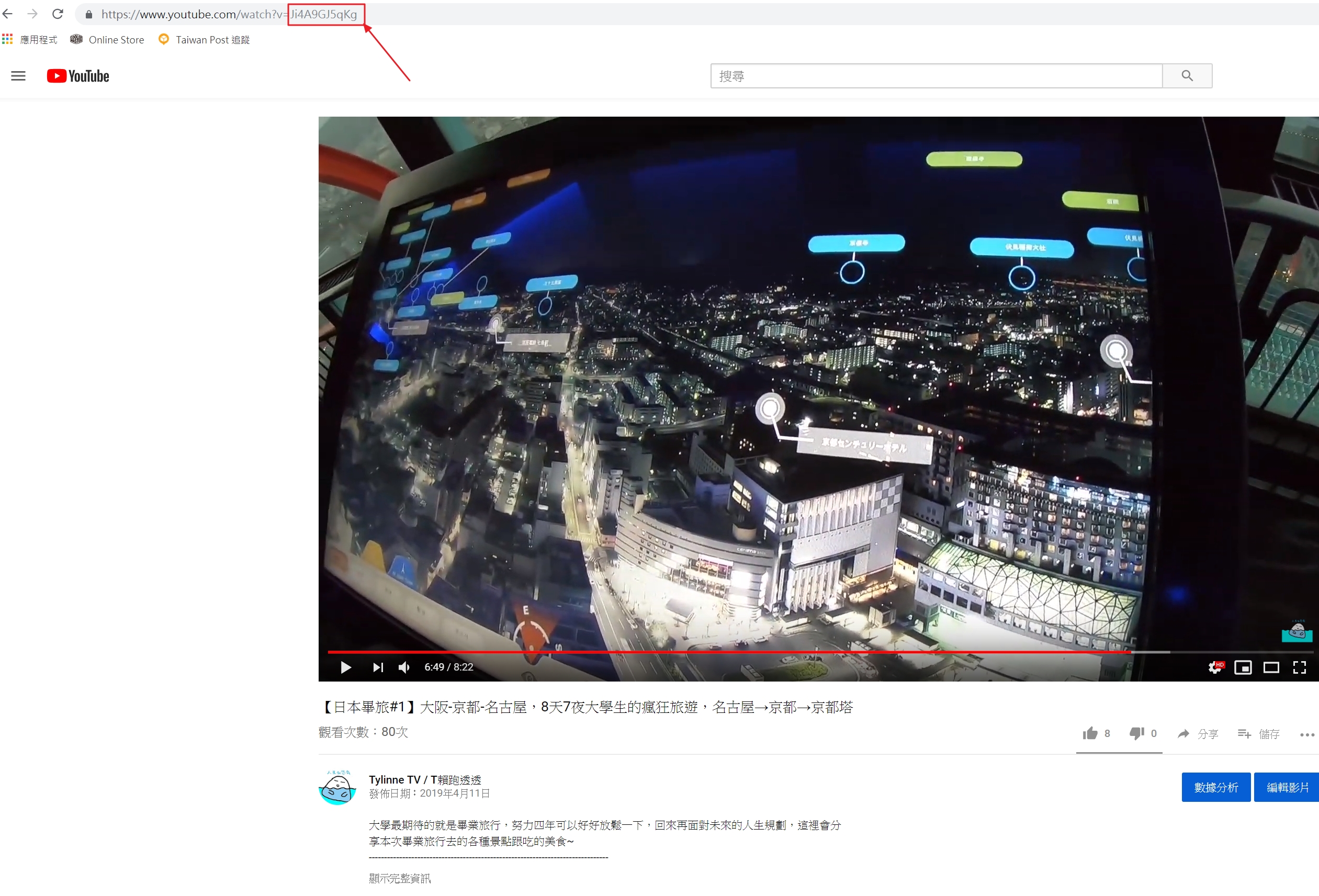Mute the video volume
This screenshot has height=896, width=1319.
click(404, 667)
